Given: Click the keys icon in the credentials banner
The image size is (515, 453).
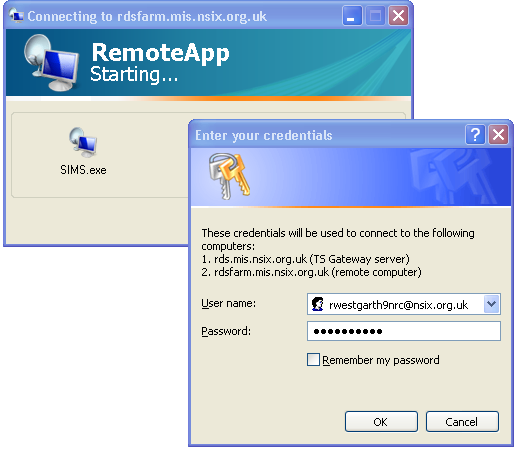Looking at the screenshot, I should pyautogui.click(x=229, y=176).
